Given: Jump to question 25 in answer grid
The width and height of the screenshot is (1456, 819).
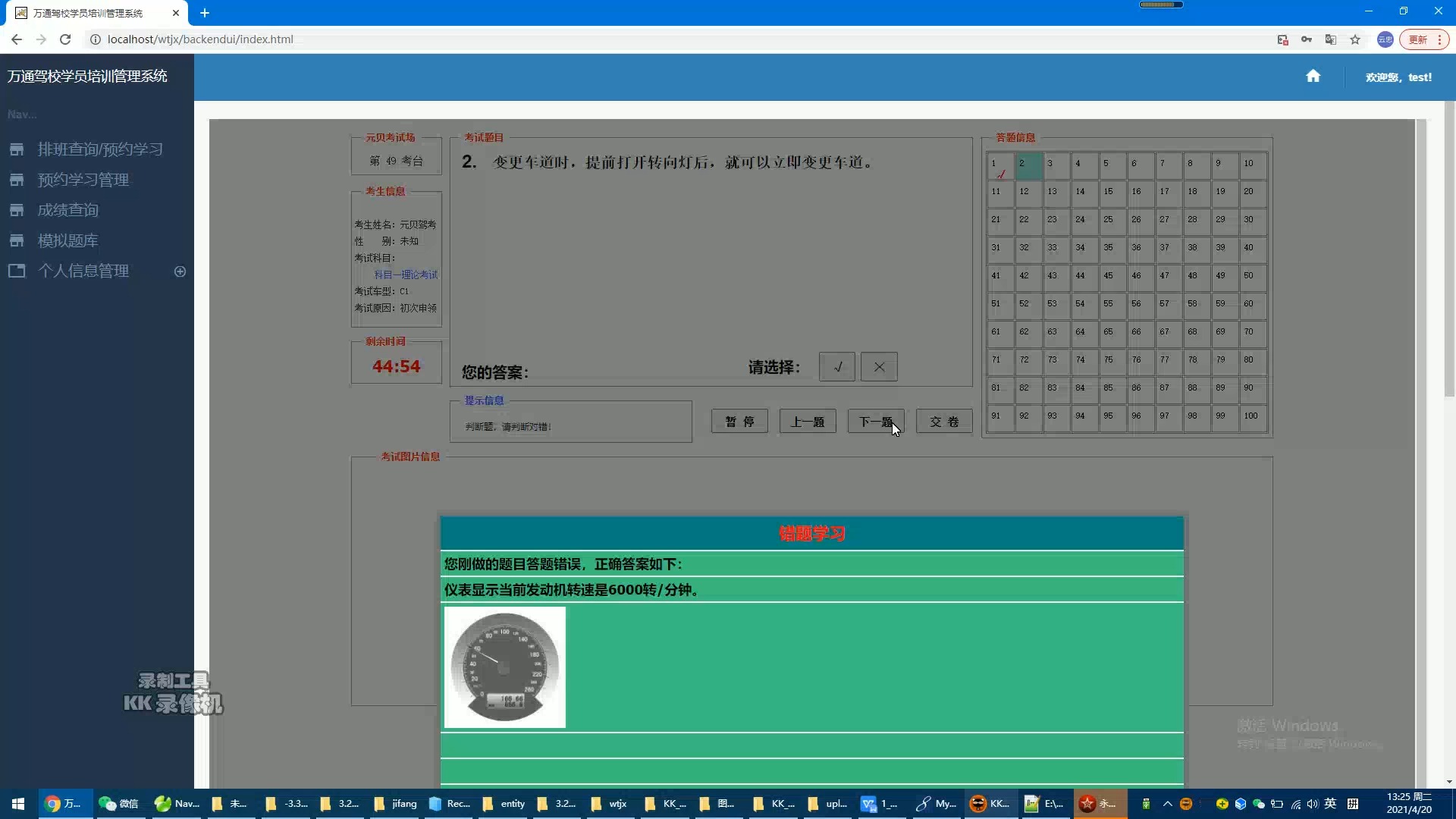Looking at the screenshot, I should [1112, 223].
